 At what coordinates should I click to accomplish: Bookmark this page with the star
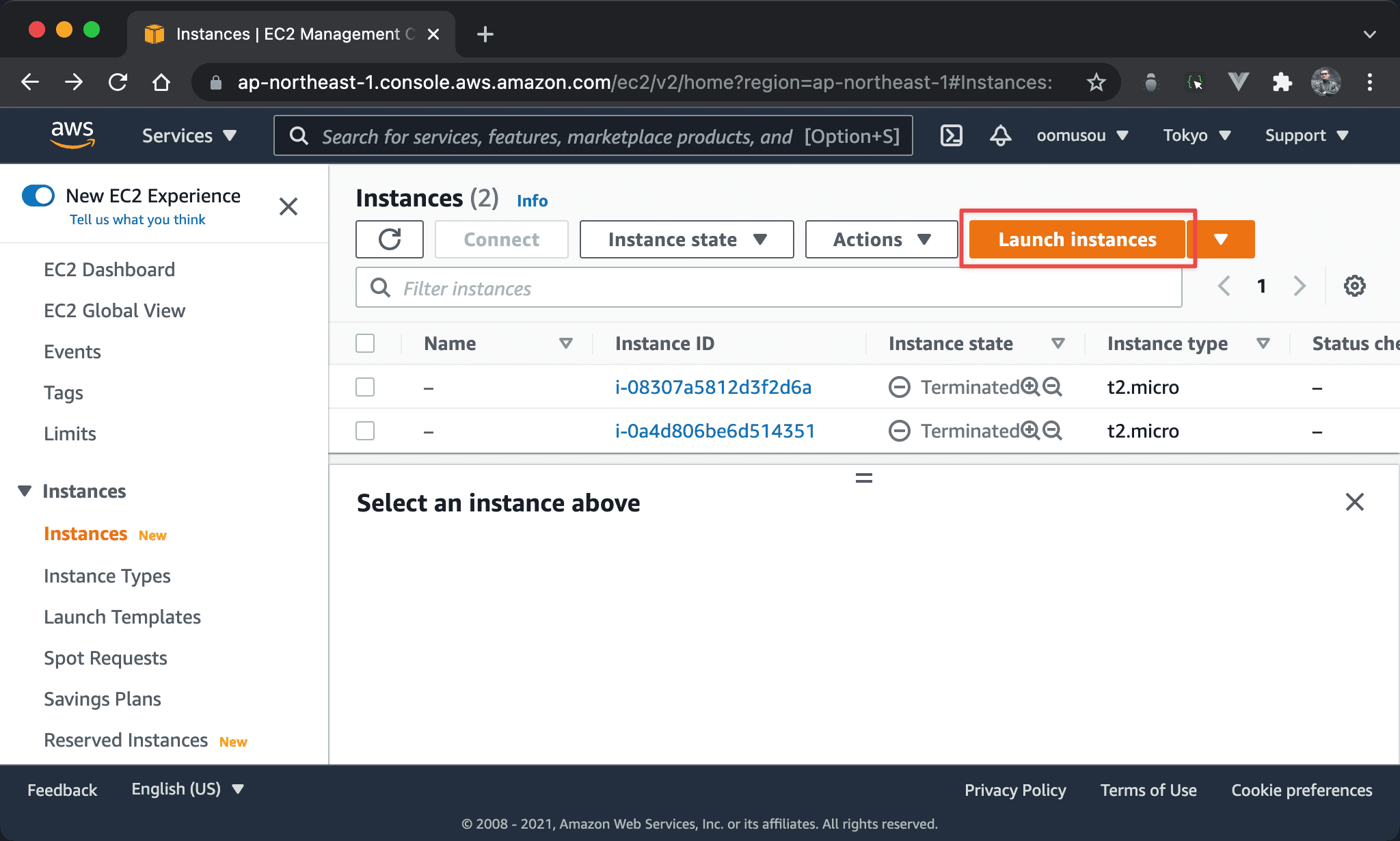point(1096,83)
